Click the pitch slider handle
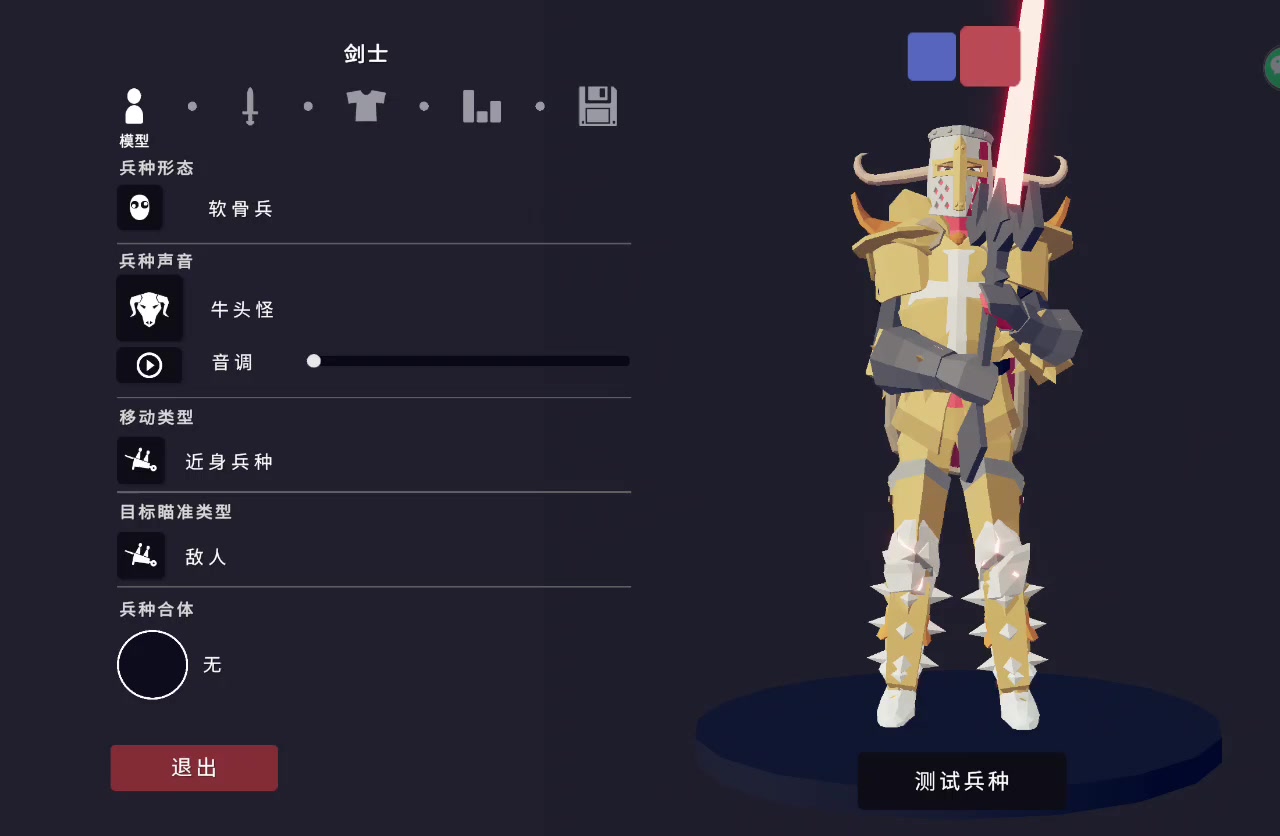The height and width of the screenshot is (836, 1280). (x=314, y=361)
